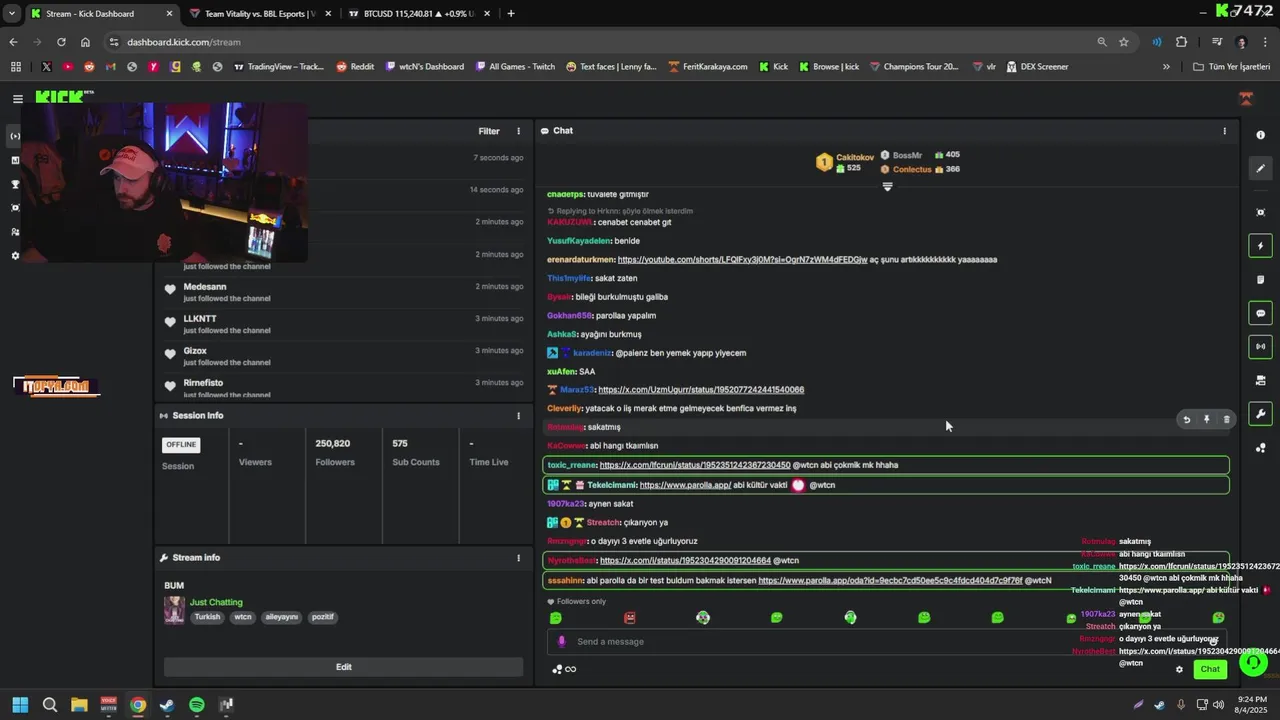Viewport: 1280px width, 720px height.
Task: Open the community people sidebar icon
Action: coord(15,232)
